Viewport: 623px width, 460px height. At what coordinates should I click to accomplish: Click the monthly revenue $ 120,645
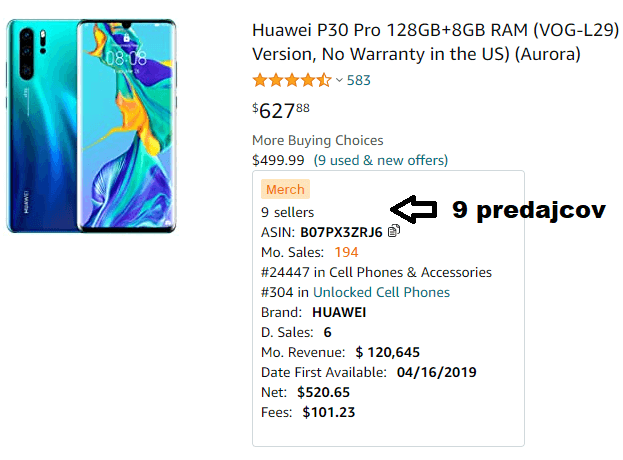(x=387, y=352)
